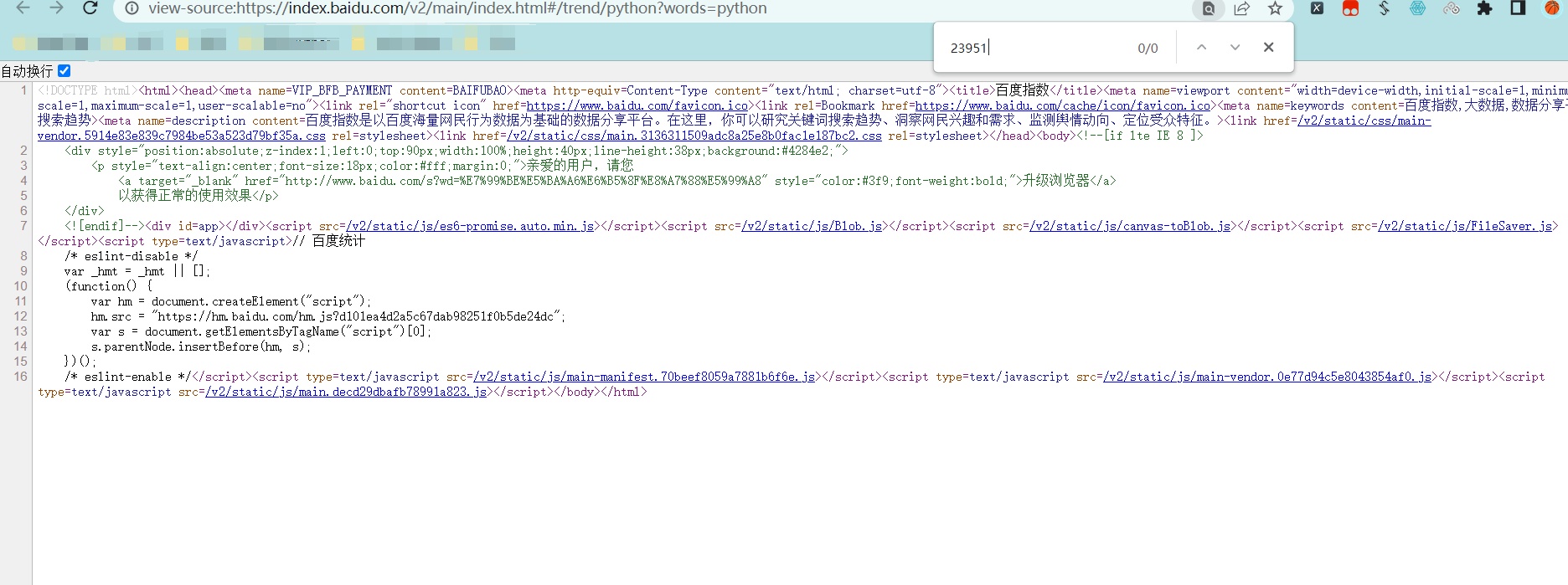
Task: Click the '// 百度统计' comment text
Action: [328, 241]
